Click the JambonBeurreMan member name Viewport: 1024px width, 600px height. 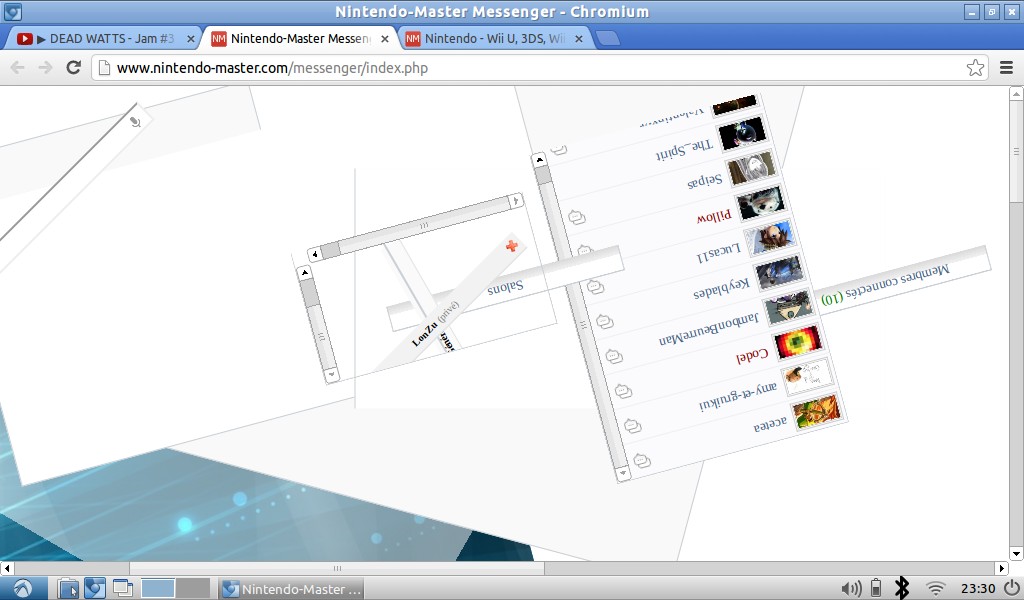click(709, 330)
